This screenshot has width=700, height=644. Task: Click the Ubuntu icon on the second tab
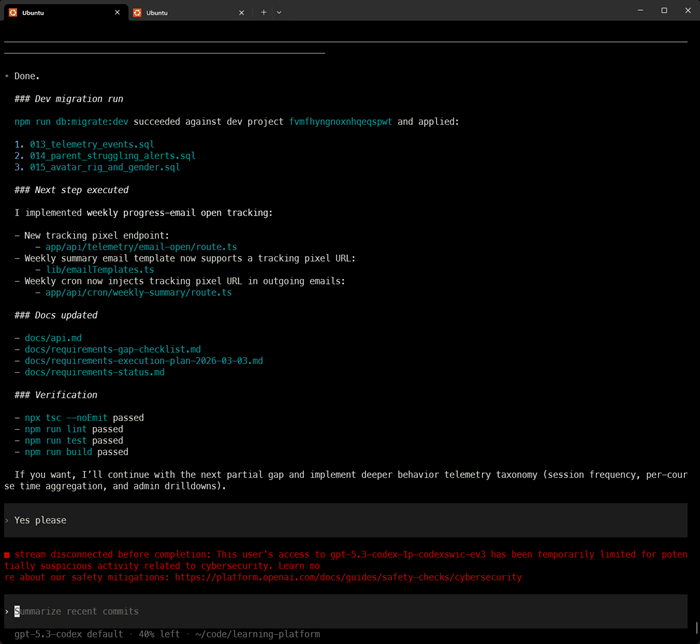point(137,13)
